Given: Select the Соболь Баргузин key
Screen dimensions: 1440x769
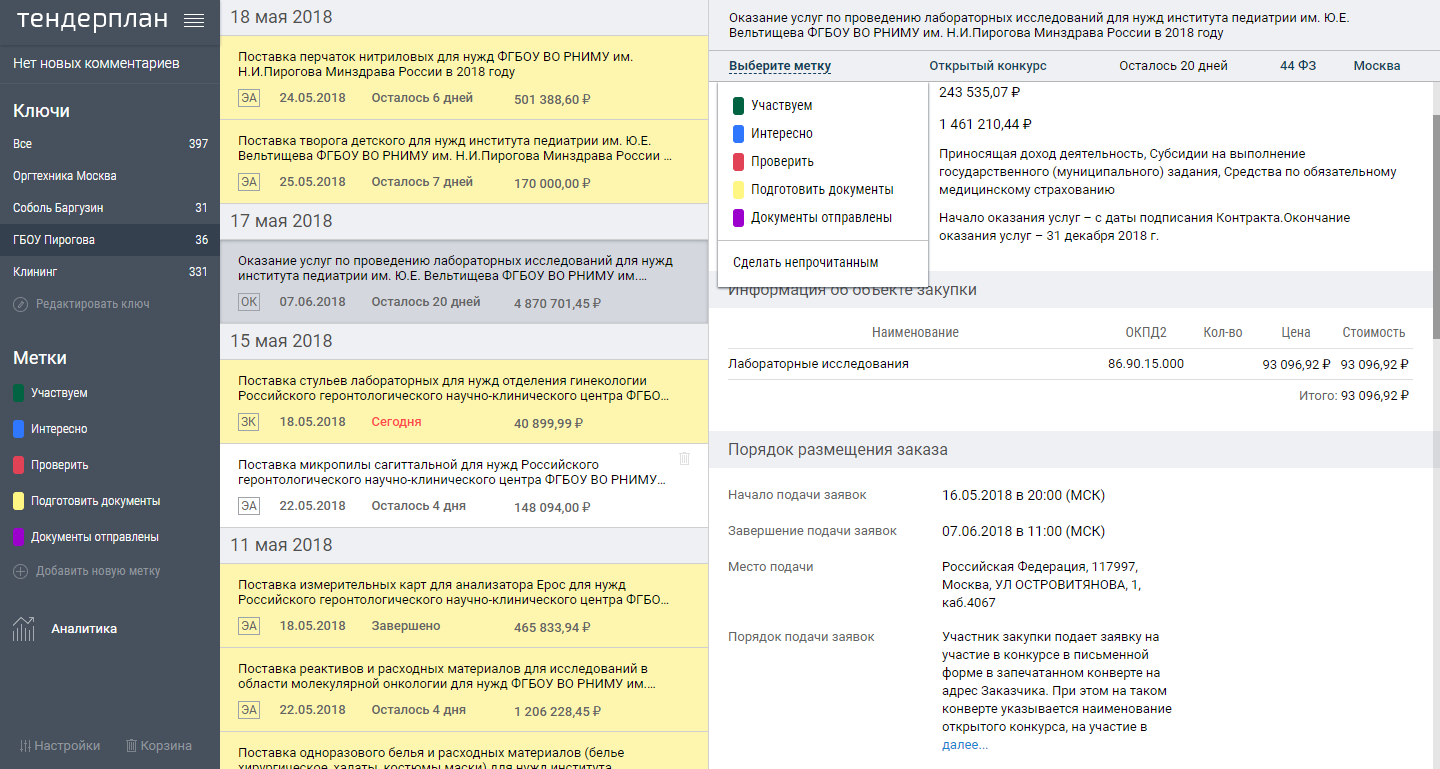Looking at the screenshot, I should tap(110, 208).
